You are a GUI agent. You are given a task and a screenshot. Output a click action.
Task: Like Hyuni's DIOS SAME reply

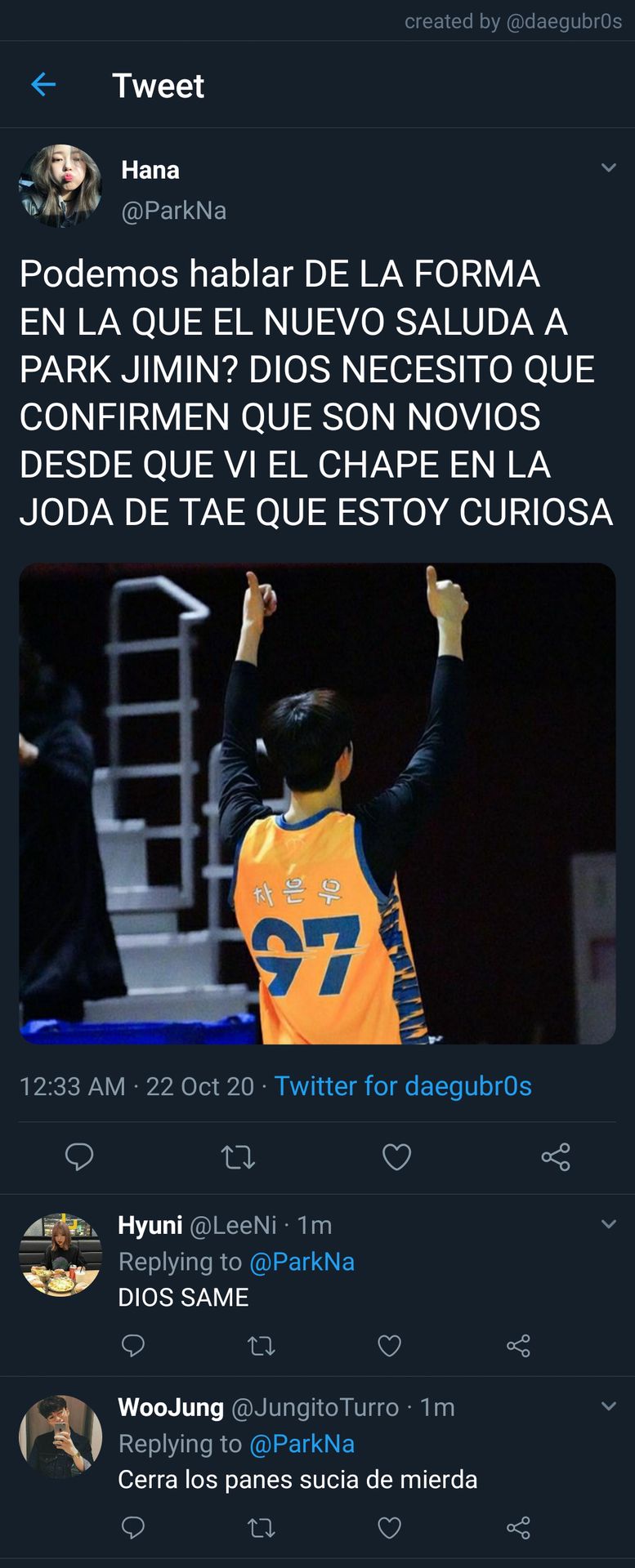[x=389, y=1345]
